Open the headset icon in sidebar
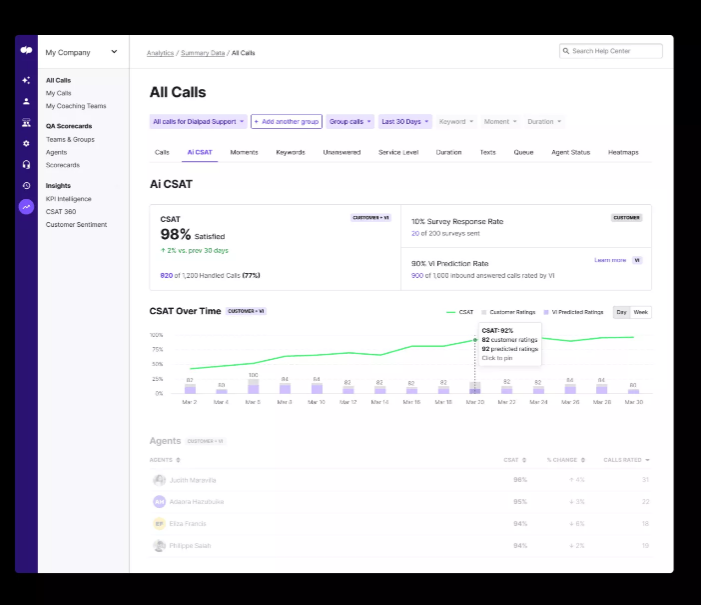 point(26,164)
